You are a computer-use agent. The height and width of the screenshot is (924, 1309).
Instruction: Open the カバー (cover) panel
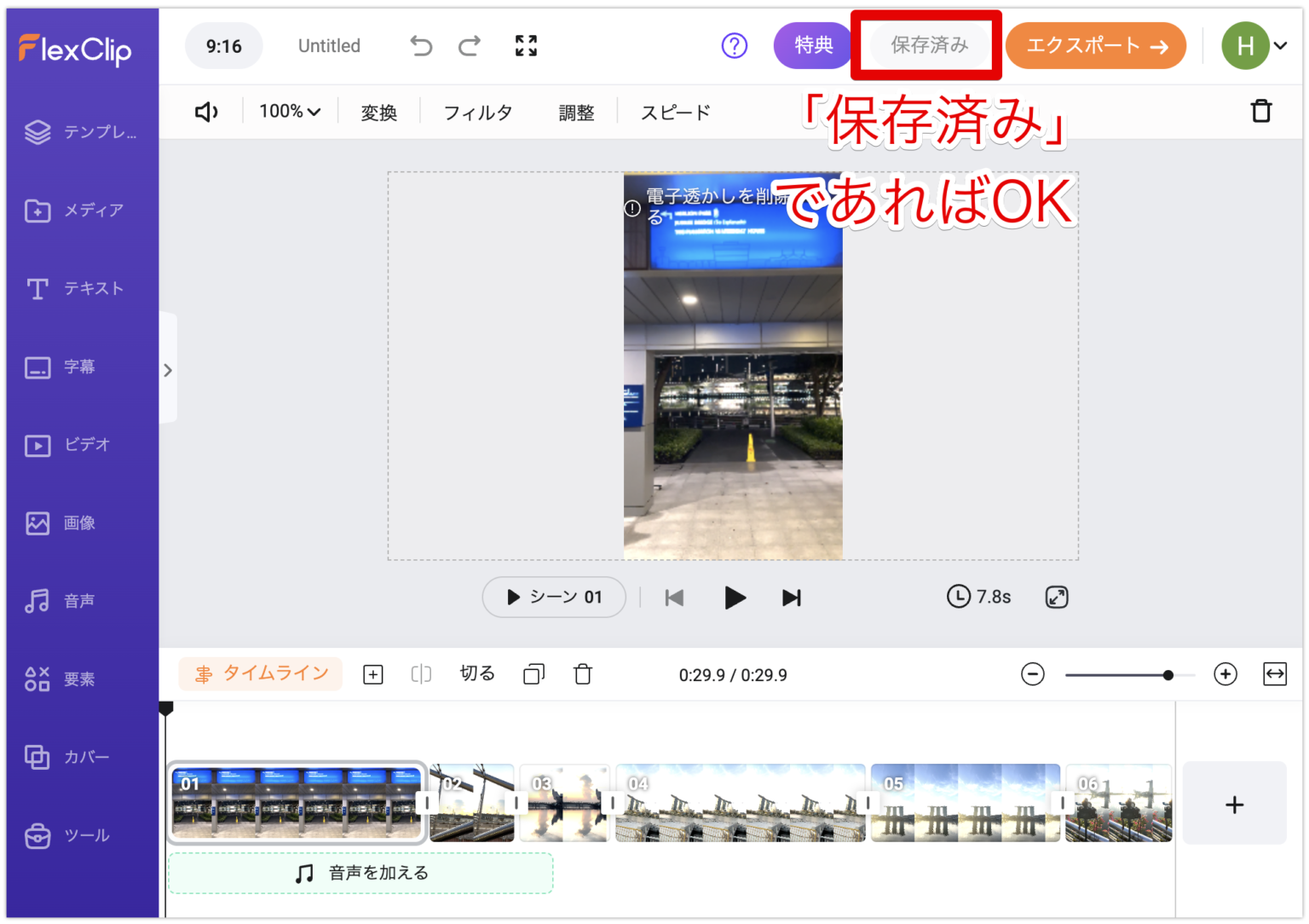[x=81, y=757]
